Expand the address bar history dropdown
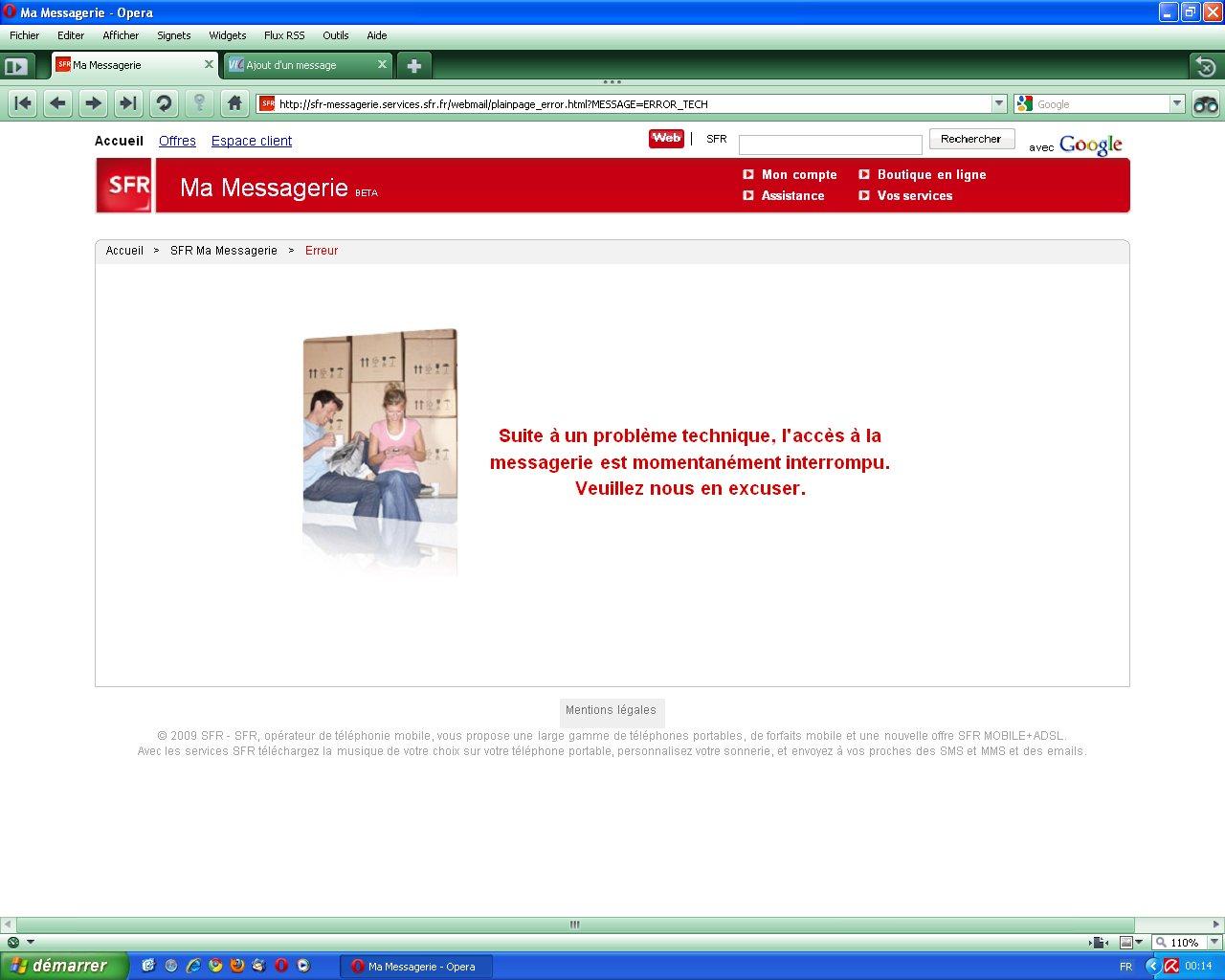 (x=999, y=103)
